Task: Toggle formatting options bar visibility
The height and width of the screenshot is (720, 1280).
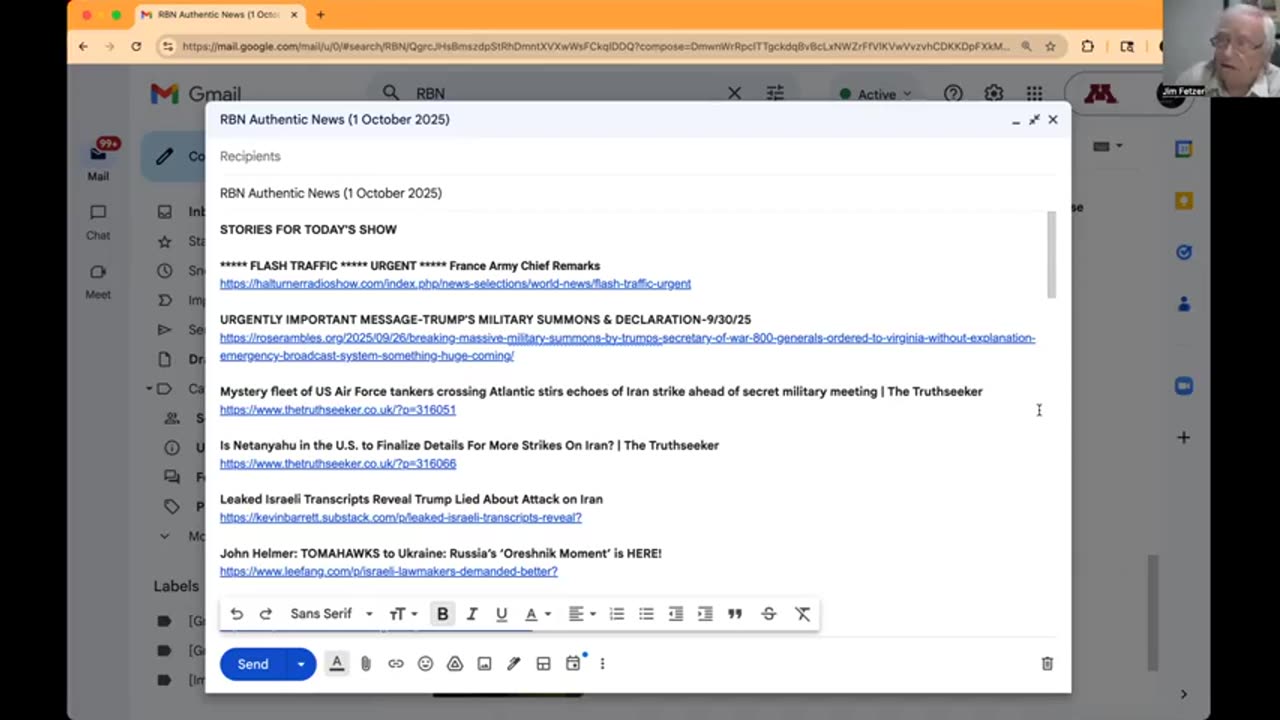Action: click(337, 663)
